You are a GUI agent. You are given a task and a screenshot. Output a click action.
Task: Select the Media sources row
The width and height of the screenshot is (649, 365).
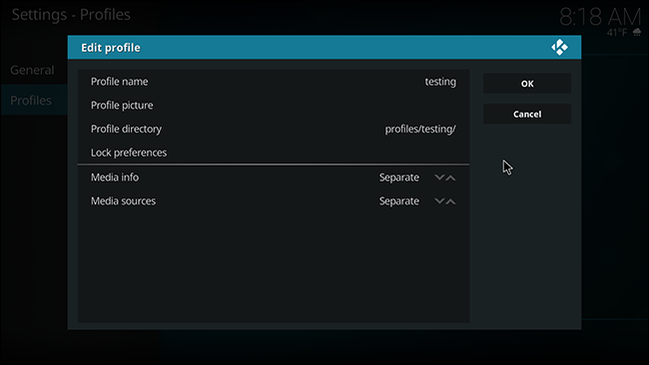(274, 201)
